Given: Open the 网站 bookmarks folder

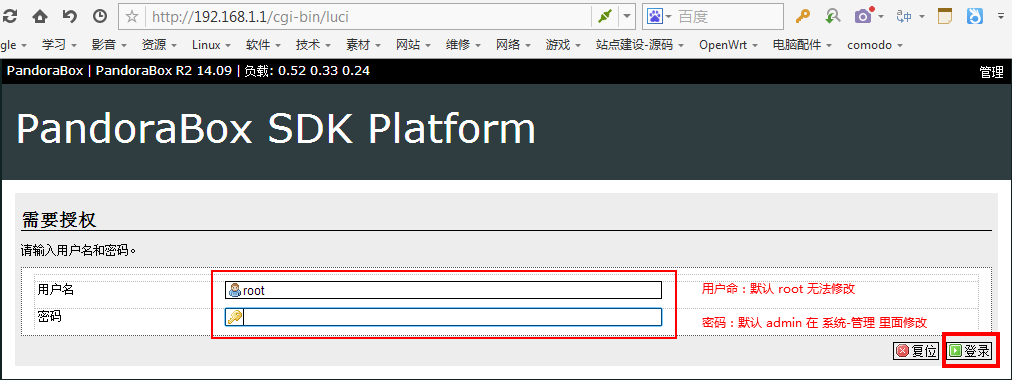Looking at the screenshot, I should (x=414, y=45).
